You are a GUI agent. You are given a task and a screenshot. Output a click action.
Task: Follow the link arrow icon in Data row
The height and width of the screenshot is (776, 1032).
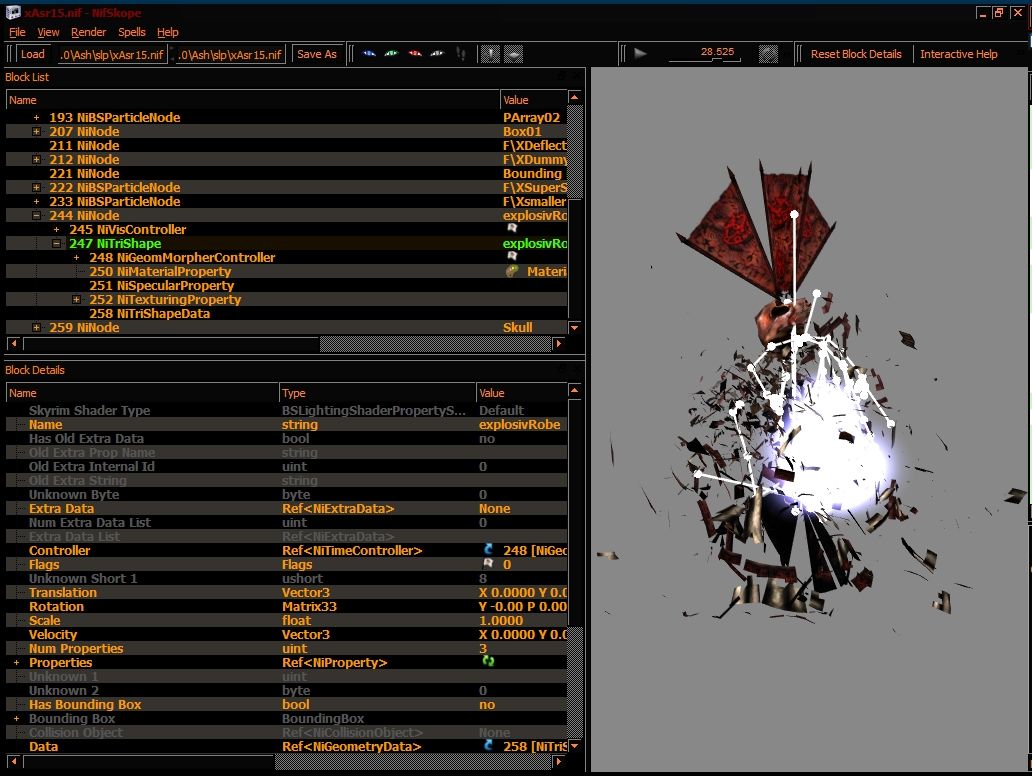488,745
